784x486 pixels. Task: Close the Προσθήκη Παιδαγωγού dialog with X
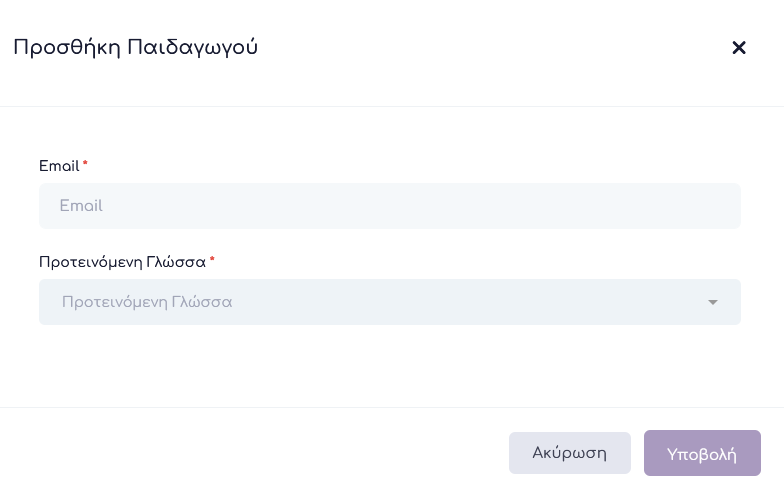tap(739, 48)
